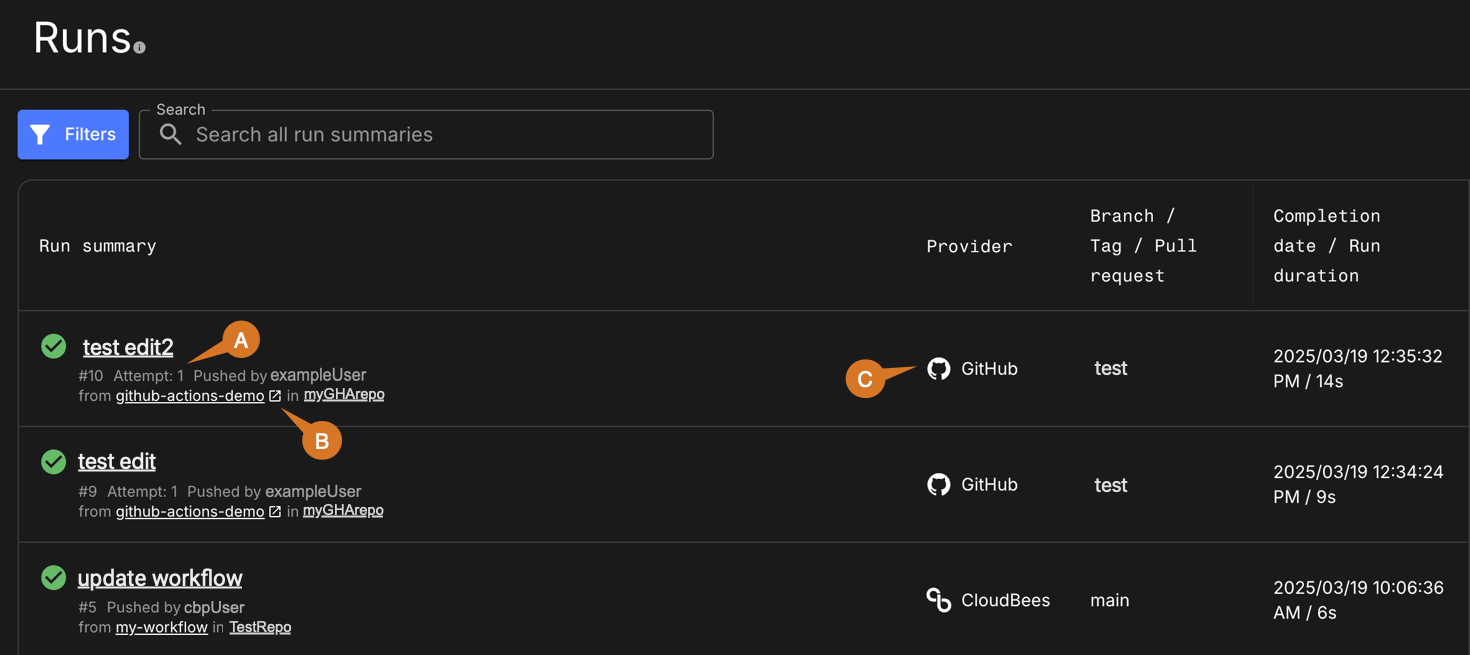Open the test edit run
Viewport: 1470px width, 655px height.
click(117, 461)
